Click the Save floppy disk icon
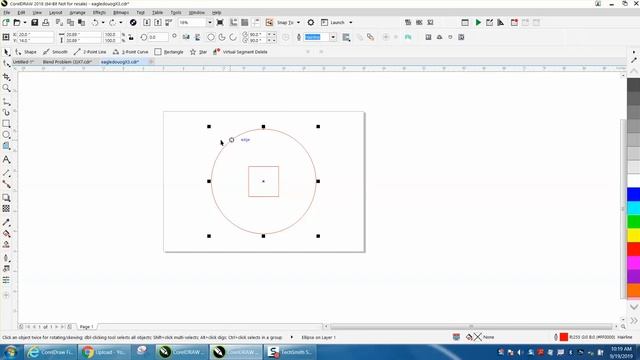 tap(35, 22)
